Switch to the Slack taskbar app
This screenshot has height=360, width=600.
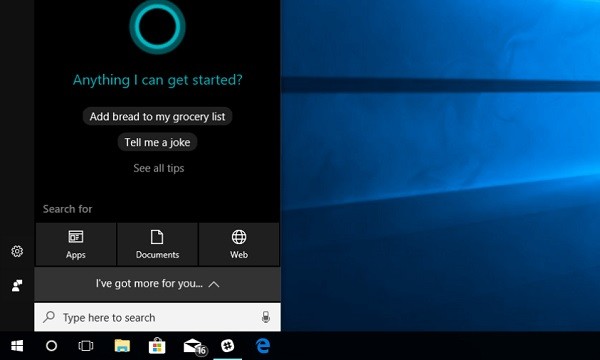point(228,346)
